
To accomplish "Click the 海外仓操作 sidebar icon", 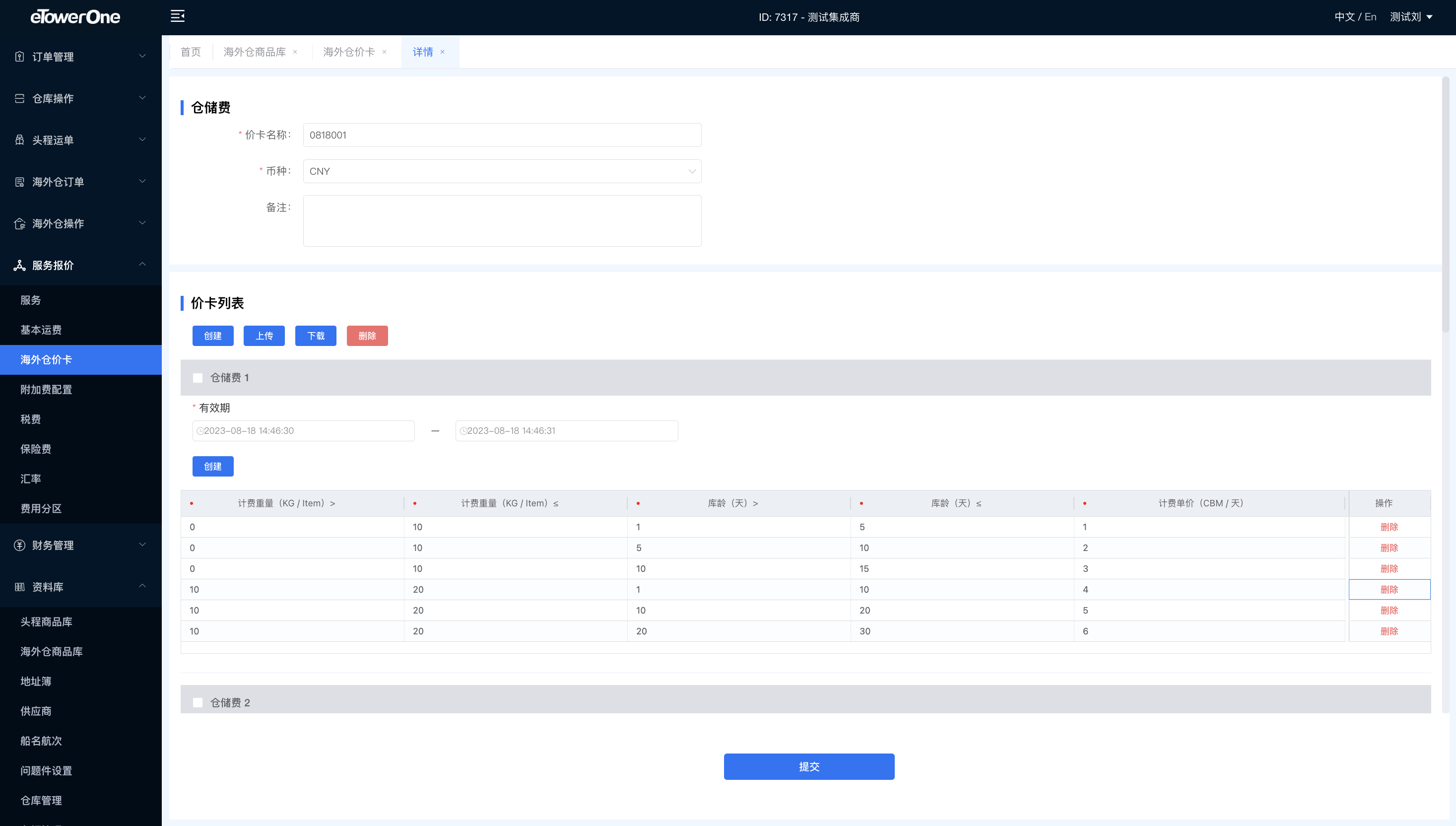I will pos(19,223).
